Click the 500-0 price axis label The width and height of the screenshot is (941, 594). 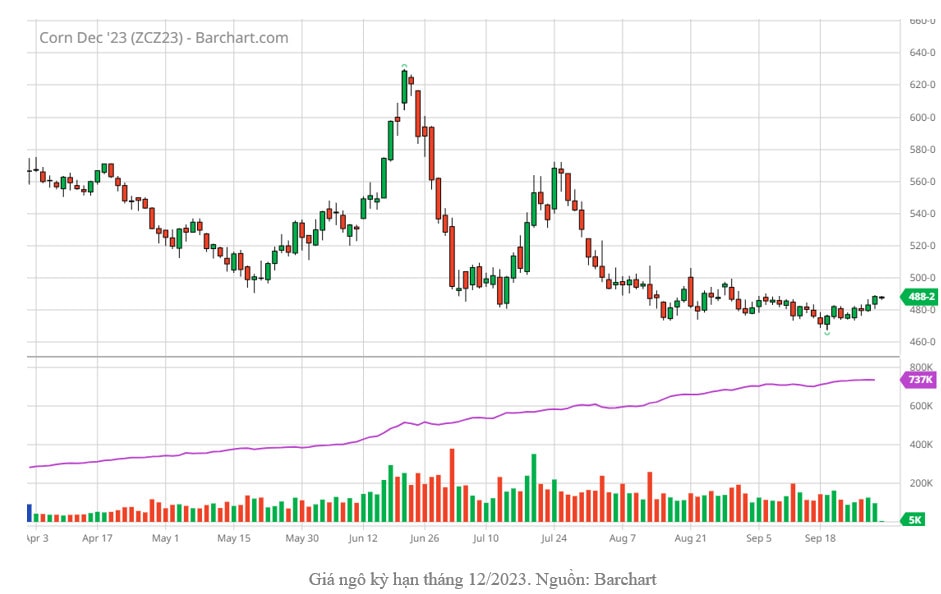922,278
